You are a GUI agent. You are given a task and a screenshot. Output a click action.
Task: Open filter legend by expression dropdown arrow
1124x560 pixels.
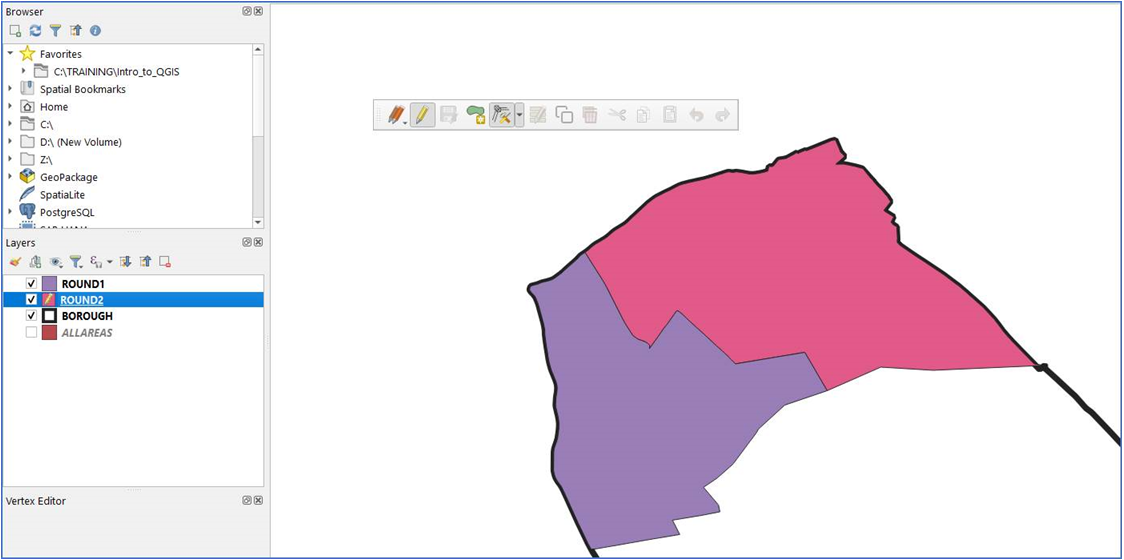click(x=110, y=262)
